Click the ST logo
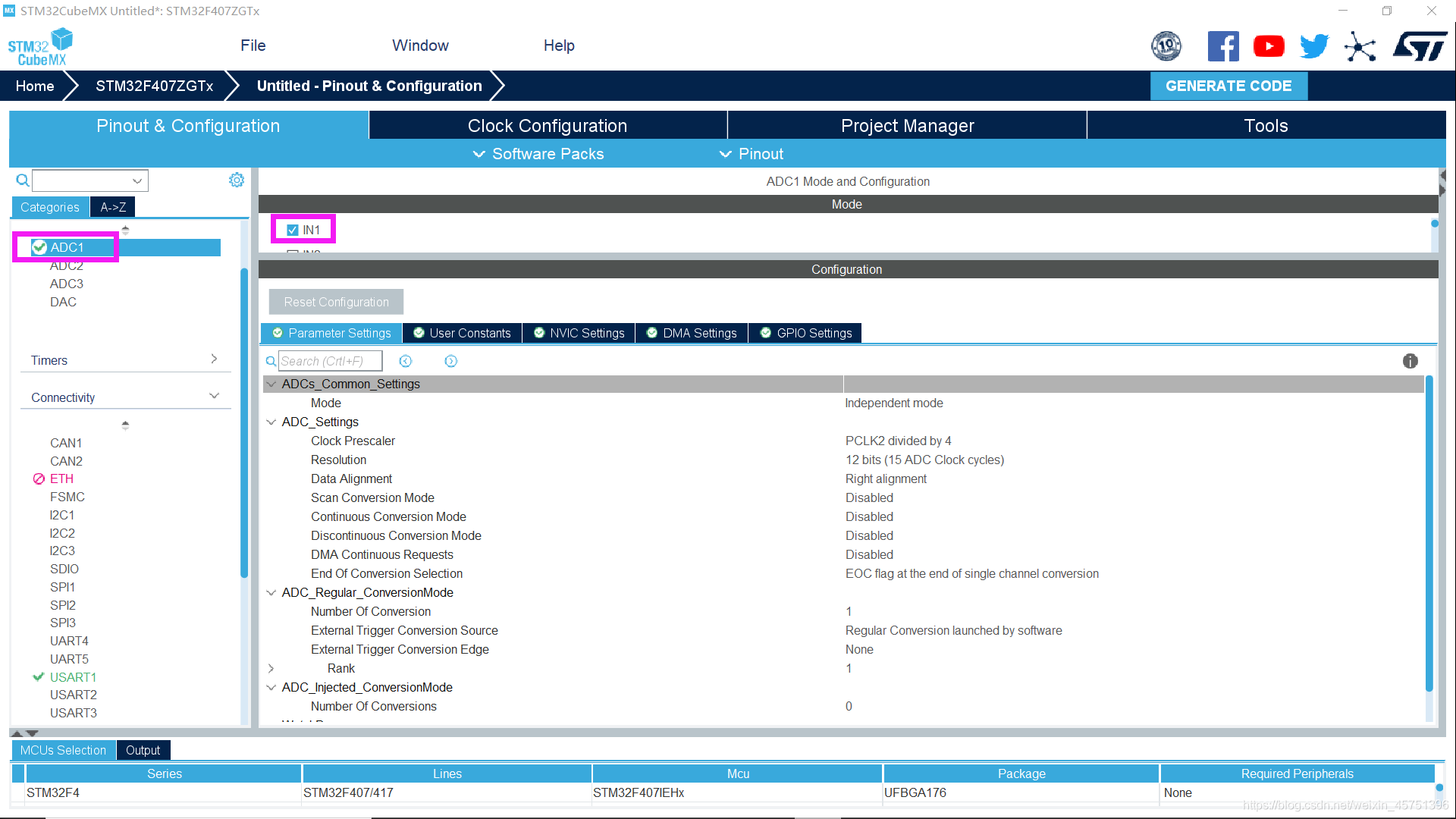The height and width of the screenshot is (819, 1456). coord(1420,46)
